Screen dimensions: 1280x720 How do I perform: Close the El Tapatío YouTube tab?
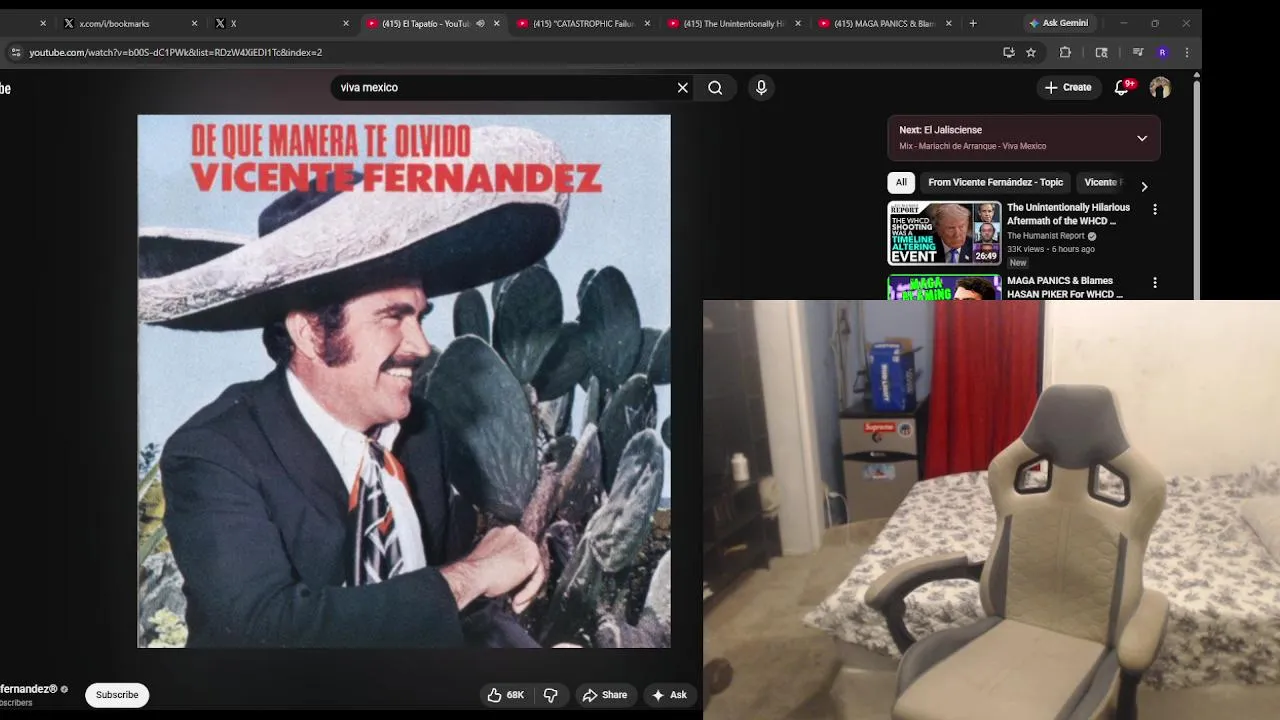click(x=496, y=23)
